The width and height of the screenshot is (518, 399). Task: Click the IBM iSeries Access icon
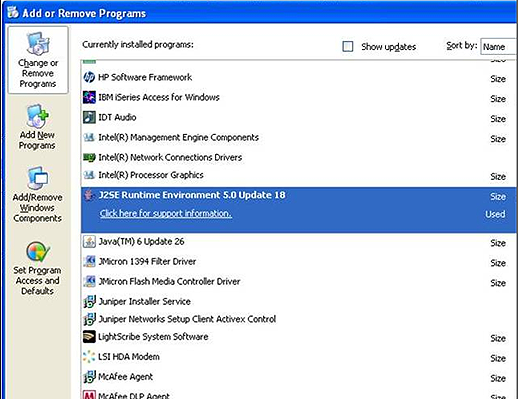[89, 97]
